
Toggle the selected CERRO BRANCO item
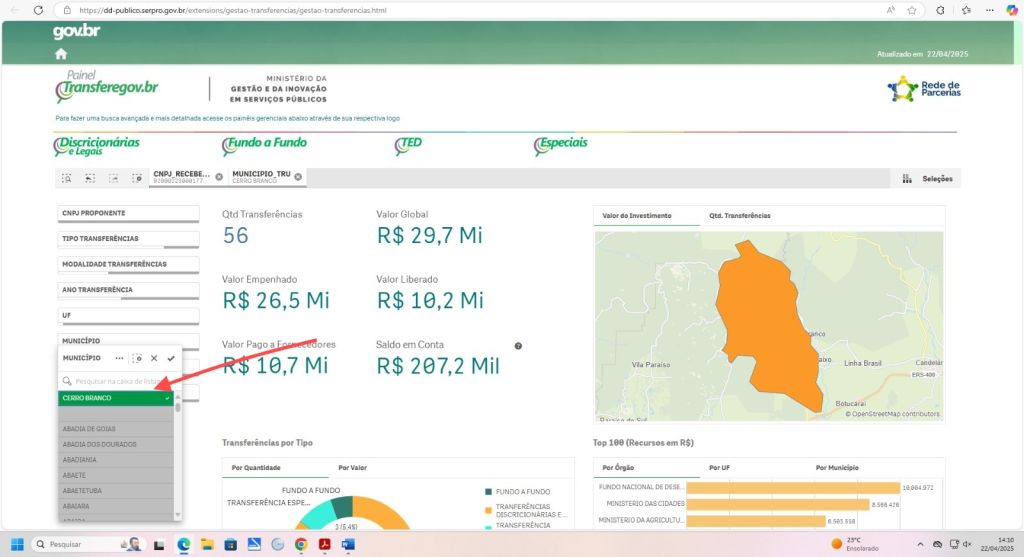point(116,398)
